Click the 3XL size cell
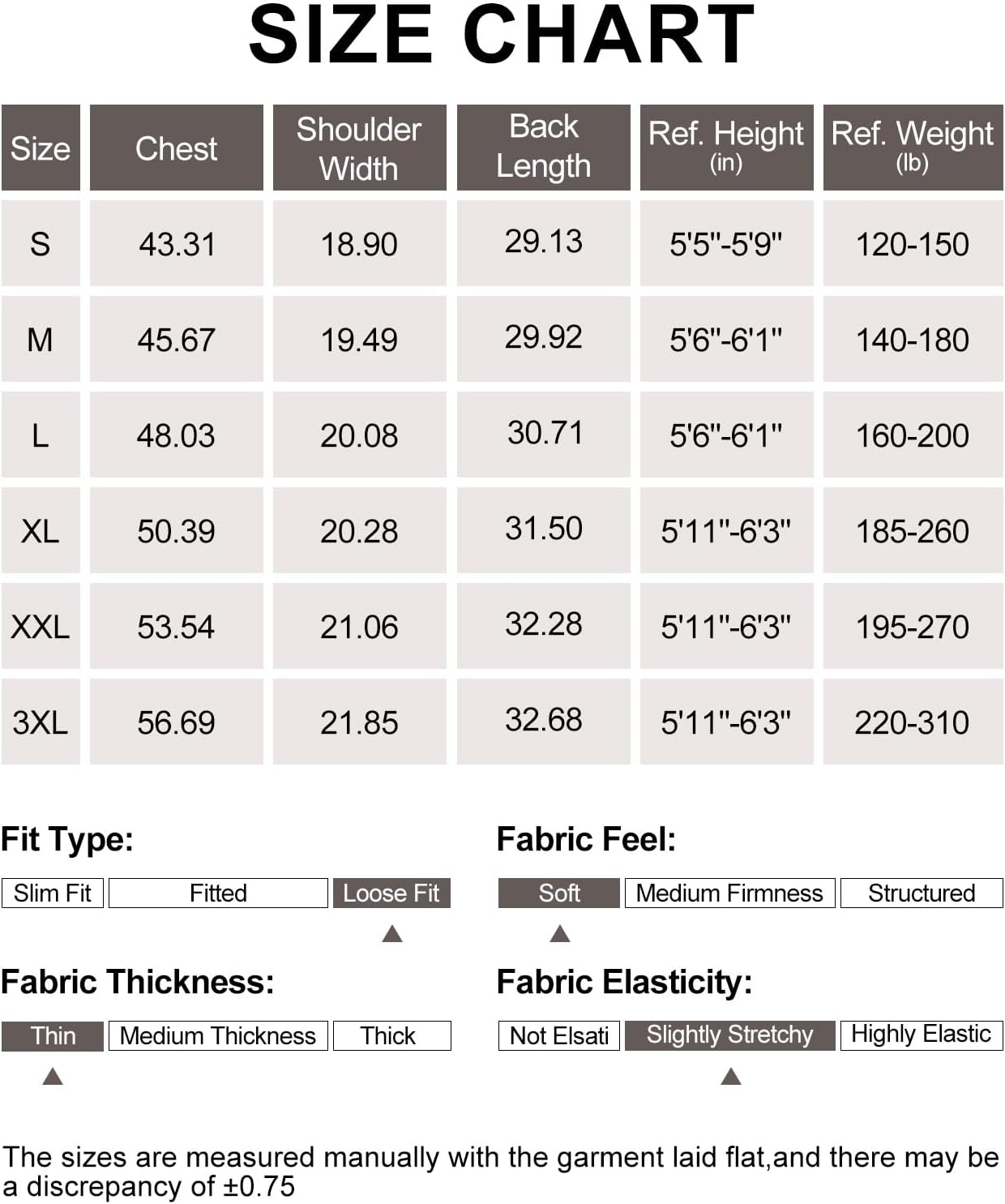This screenshot has width=1005, height=1204. pyautogui.click(x=41, y=722)
